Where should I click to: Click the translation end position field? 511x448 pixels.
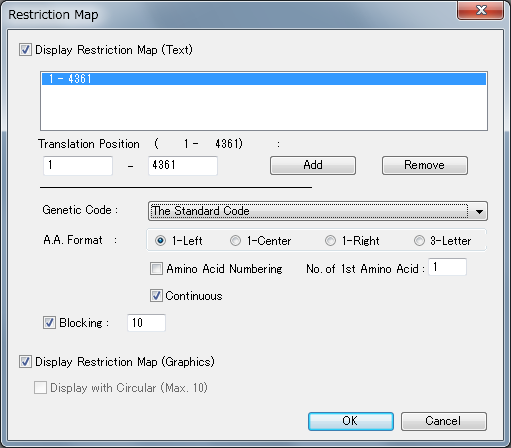[x=183, y=165]
